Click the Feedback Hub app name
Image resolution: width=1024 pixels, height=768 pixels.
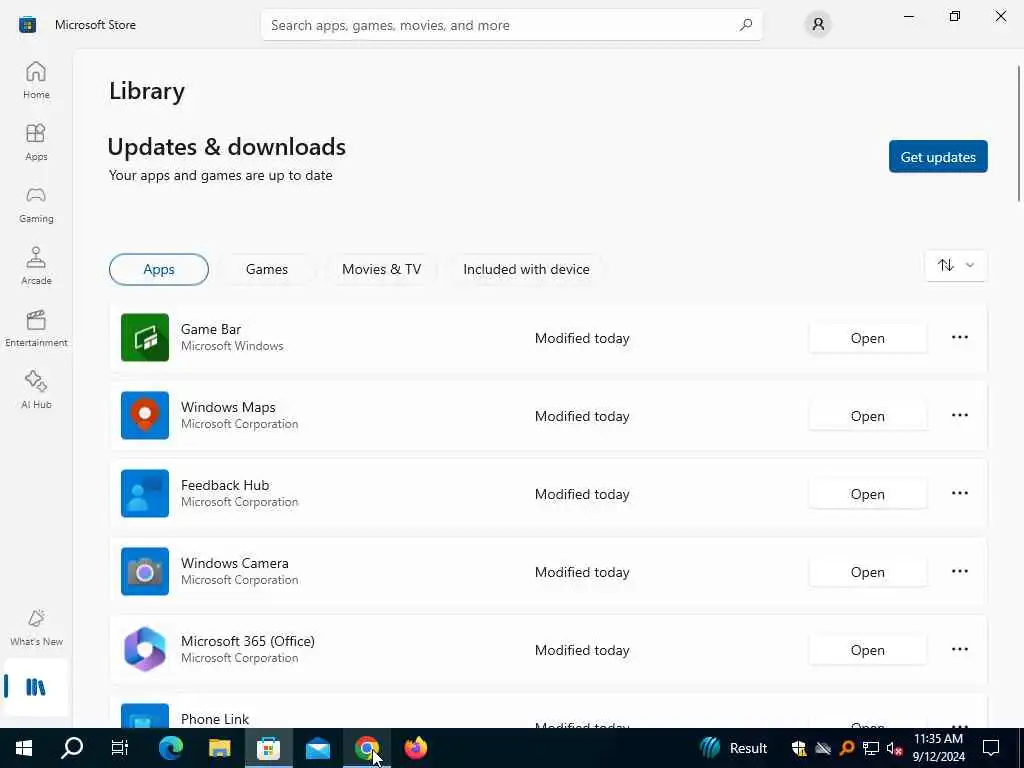pos(225,485)
